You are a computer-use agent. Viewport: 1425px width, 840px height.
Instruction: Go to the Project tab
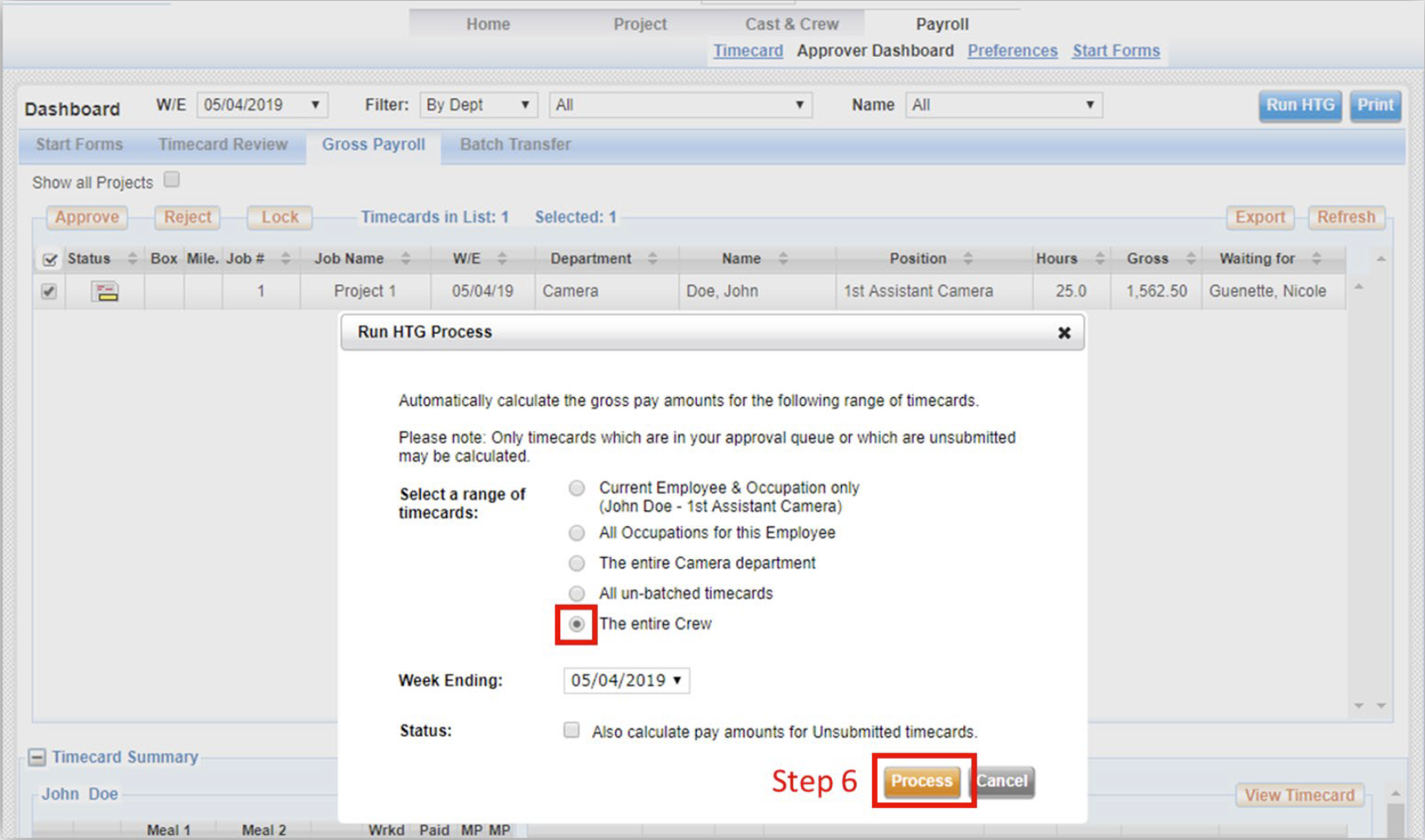640,25
